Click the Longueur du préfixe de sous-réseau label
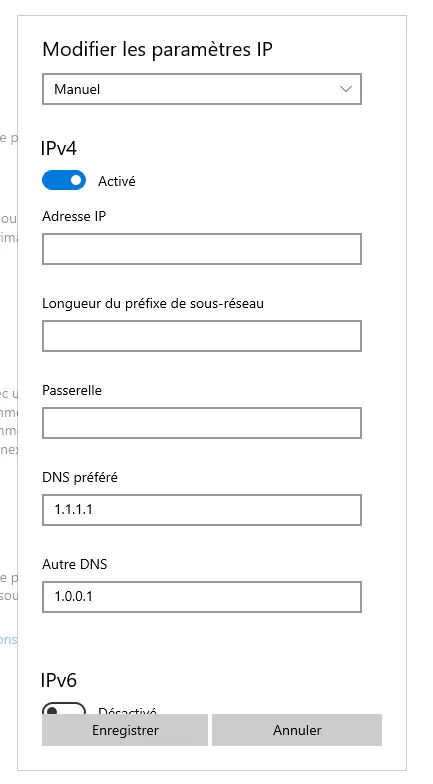Viewport: 433px width, 784px height. click(x=153, y=304)
